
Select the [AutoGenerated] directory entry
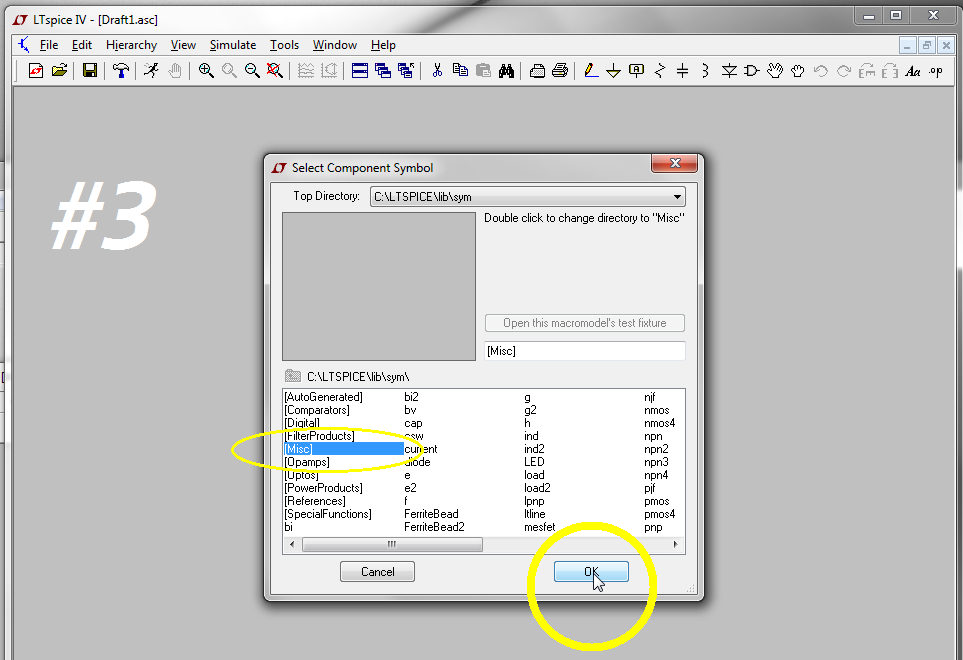(324, 397)
